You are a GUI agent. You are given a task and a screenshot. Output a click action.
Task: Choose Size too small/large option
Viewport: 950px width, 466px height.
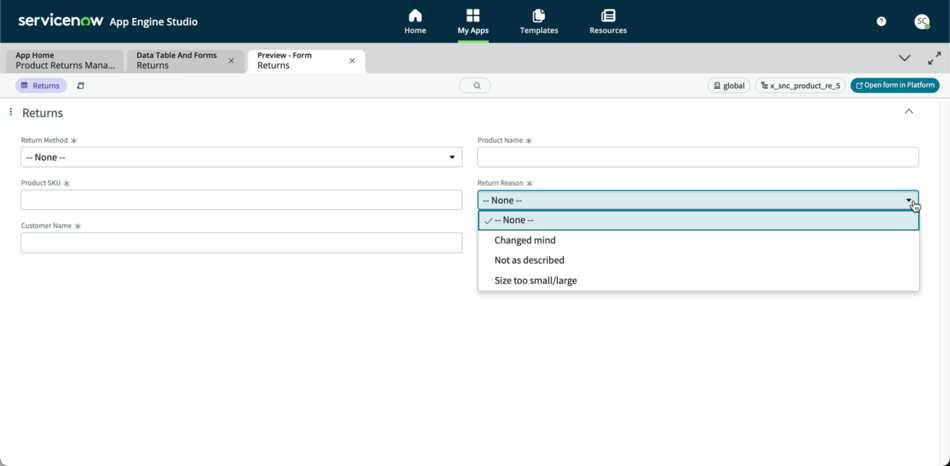coord(698,281)
